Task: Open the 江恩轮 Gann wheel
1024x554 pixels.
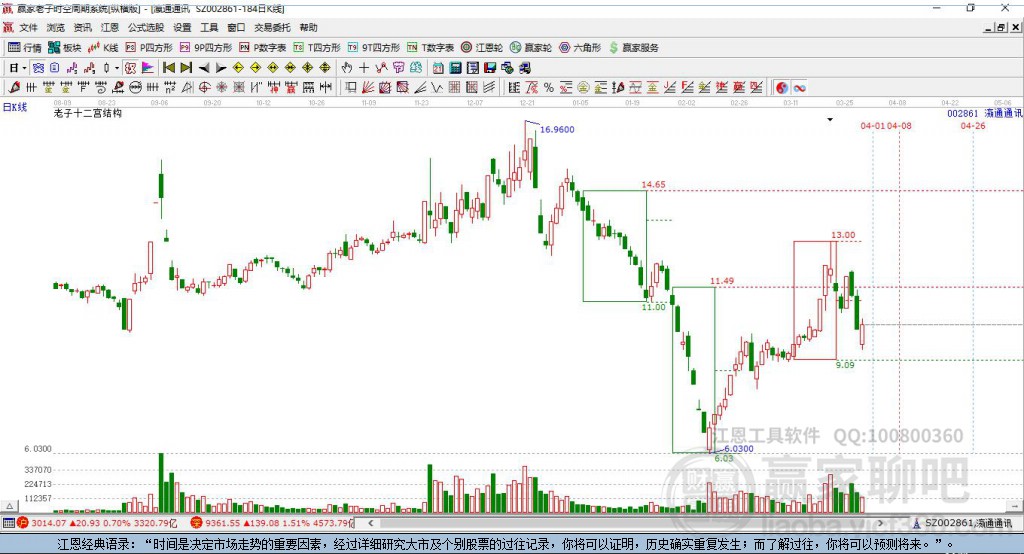Action: coord(482,48)
